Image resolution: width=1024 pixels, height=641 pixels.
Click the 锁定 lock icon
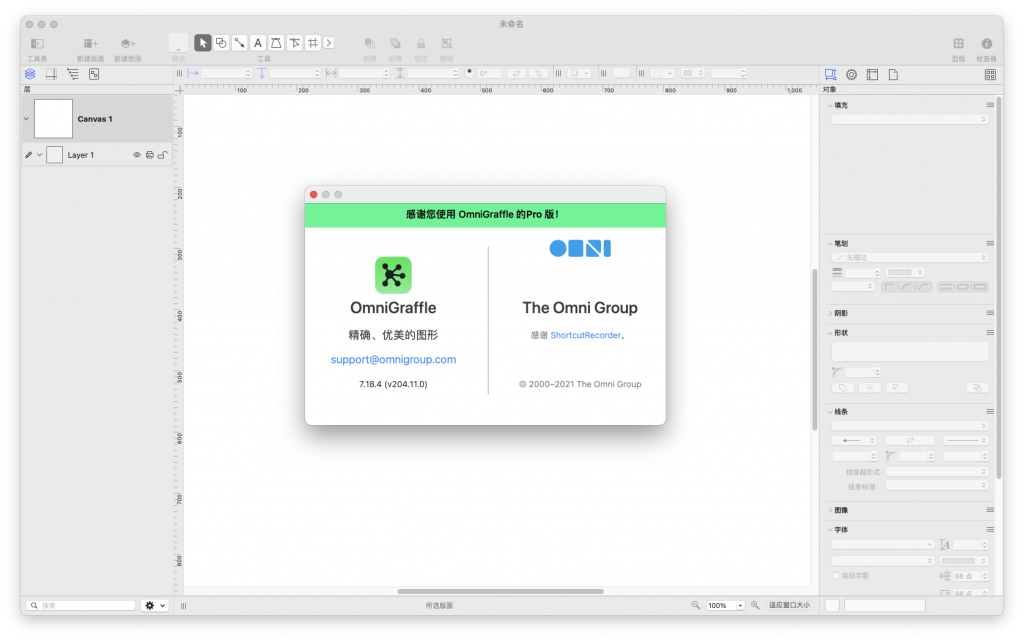point(421,44)
